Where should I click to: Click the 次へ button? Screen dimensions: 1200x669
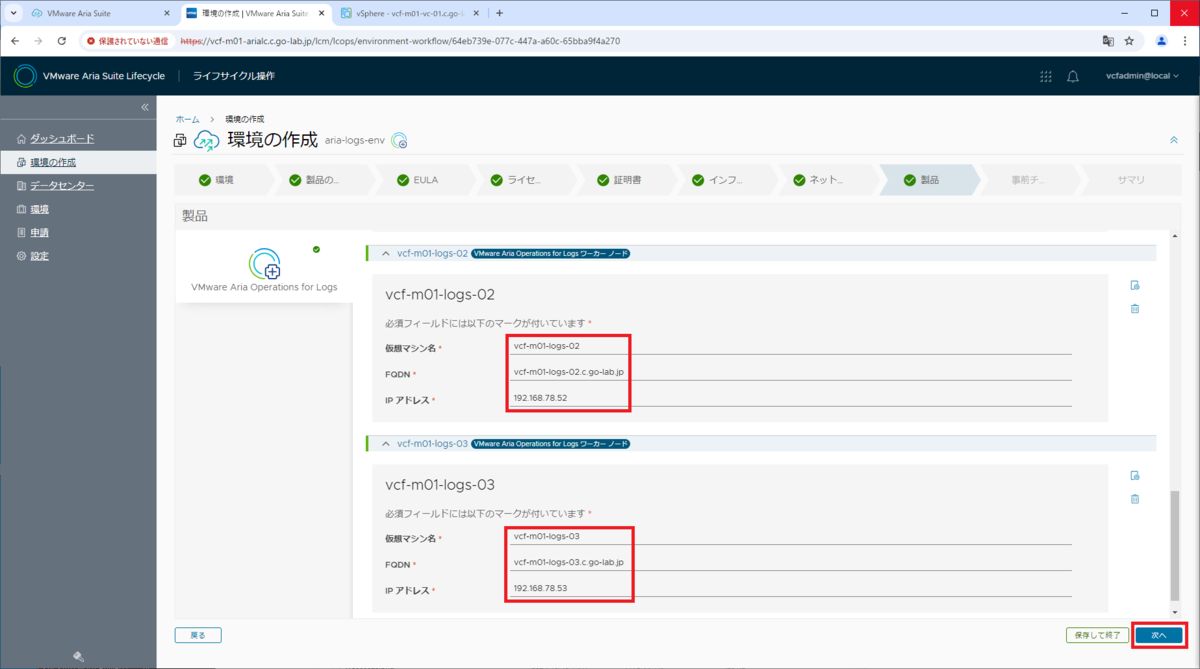pyautogui.click(x=1159, y=635)
